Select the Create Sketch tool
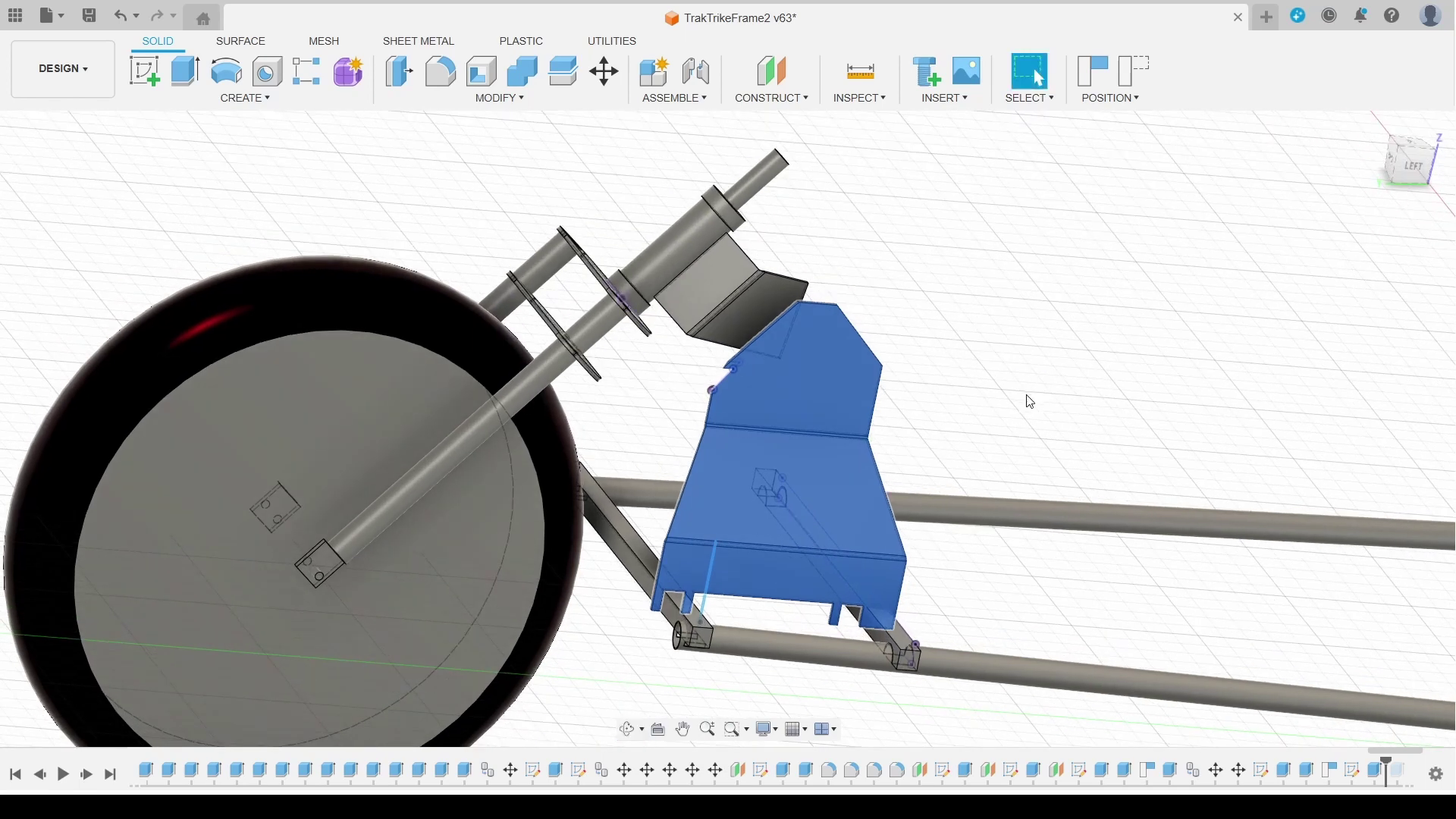Viewport: 1456px width, 819px height. (x=144, y=71)
